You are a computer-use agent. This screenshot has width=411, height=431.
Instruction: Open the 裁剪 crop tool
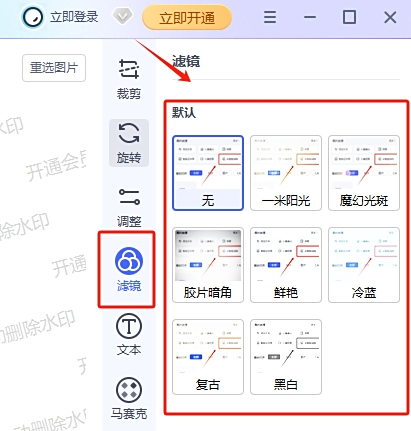click(x=129, y=79)
